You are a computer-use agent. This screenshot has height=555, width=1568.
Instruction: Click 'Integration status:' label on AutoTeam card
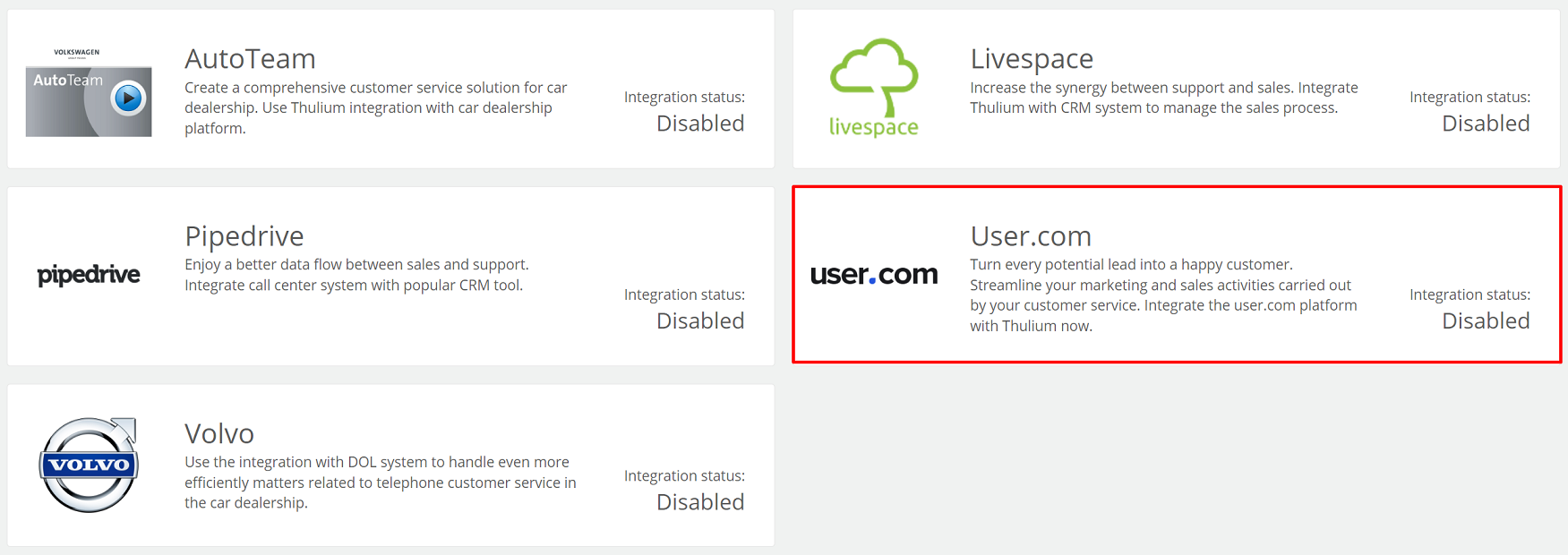point(684,97)
